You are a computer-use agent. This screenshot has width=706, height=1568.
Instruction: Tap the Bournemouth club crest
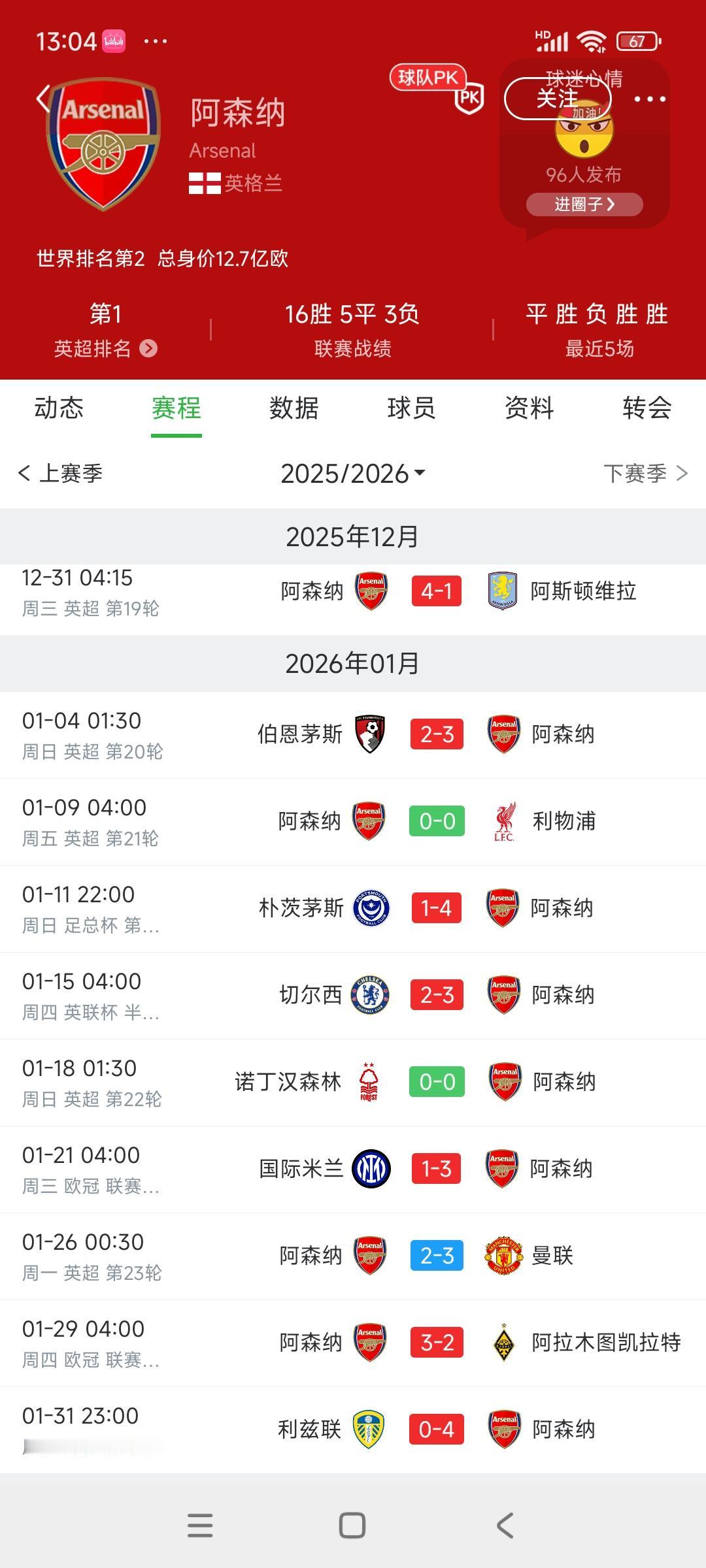tap(369, 734)
